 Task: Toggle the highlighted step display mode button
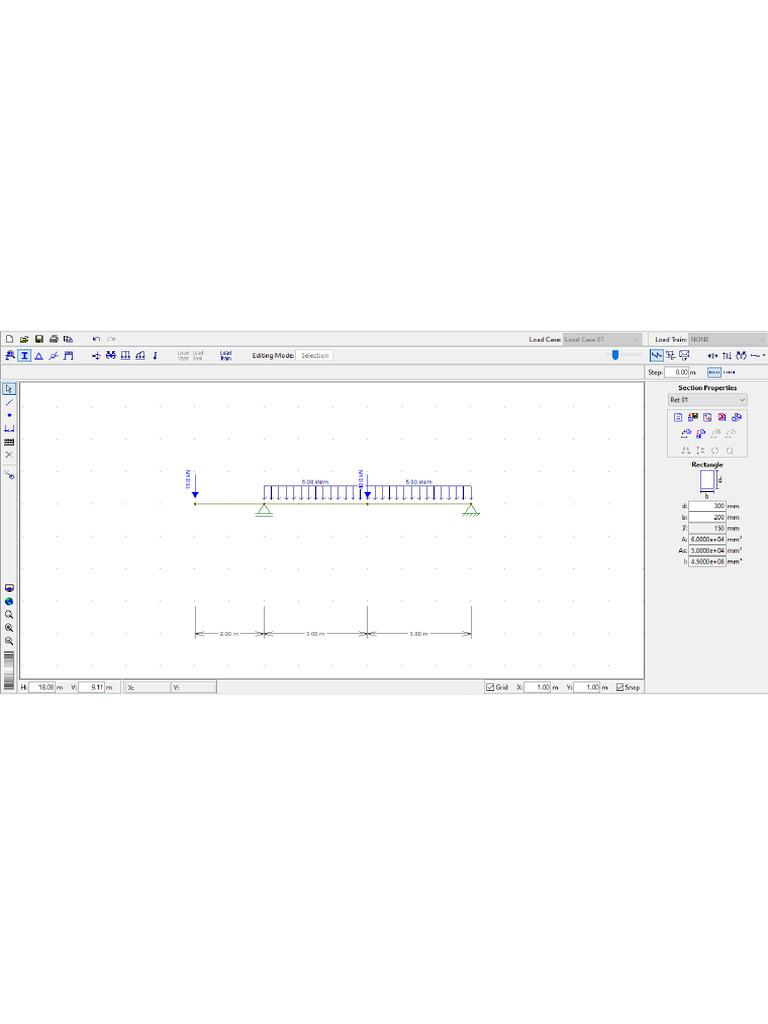tap(714, 372)
